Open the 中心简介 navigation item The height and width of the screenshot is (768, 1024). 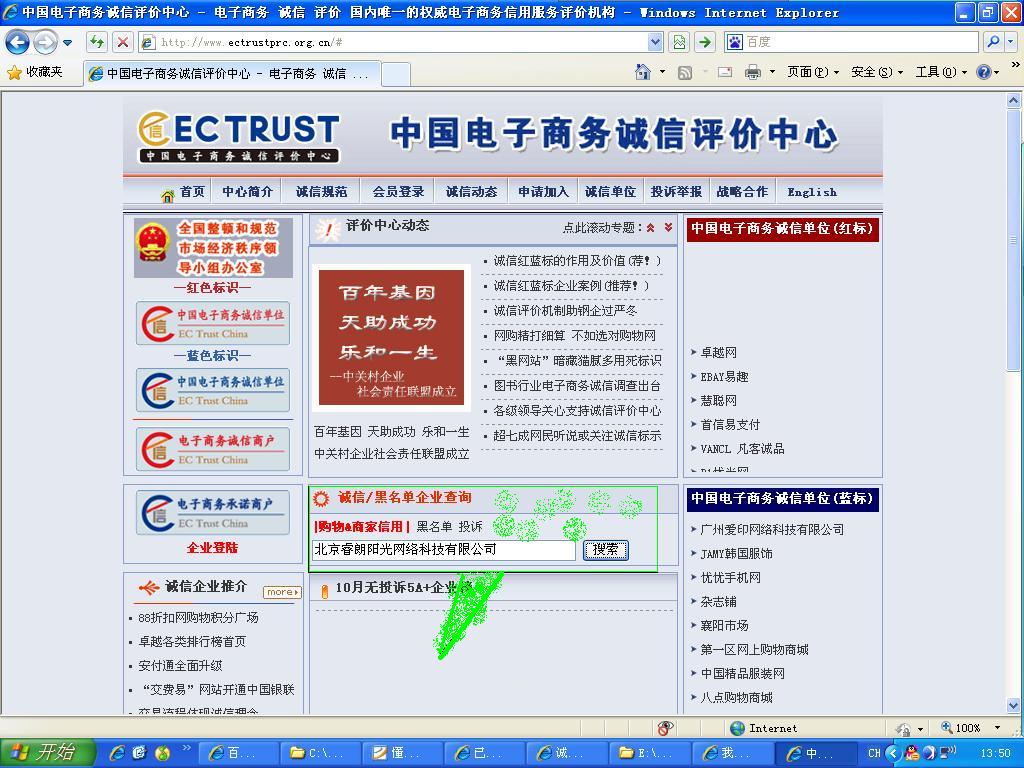pos(247,191)
